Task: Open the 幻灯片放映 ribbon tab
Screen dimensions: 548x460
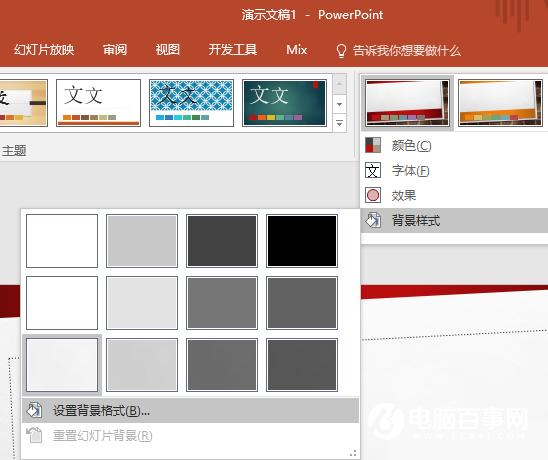Action: pos(44,50)
